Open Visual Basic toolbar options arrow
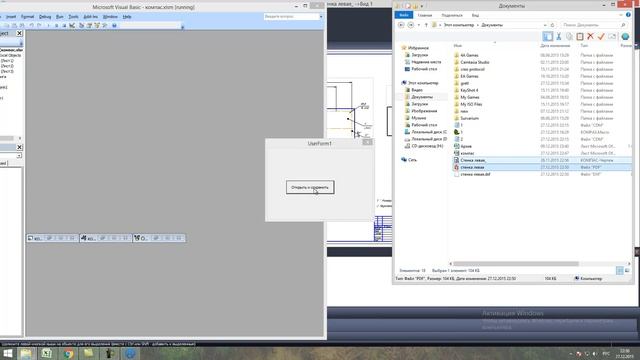Image resolution: width=640 pixels, height=360 pixels. tap(182, 27)
